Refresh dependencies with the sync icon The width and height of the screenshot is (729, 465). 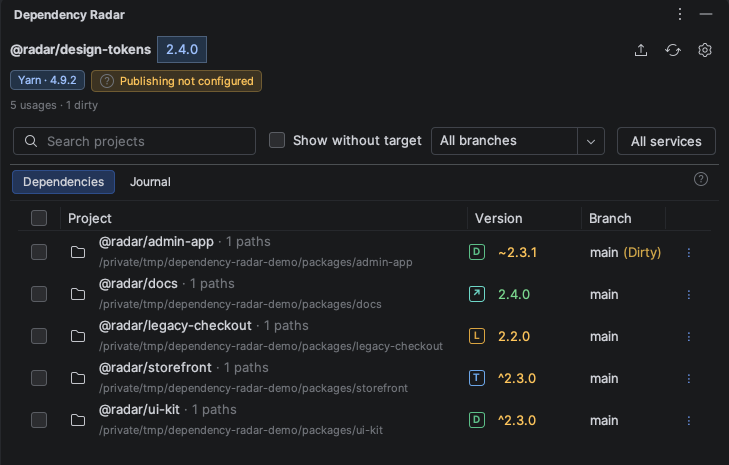(673, 50)
